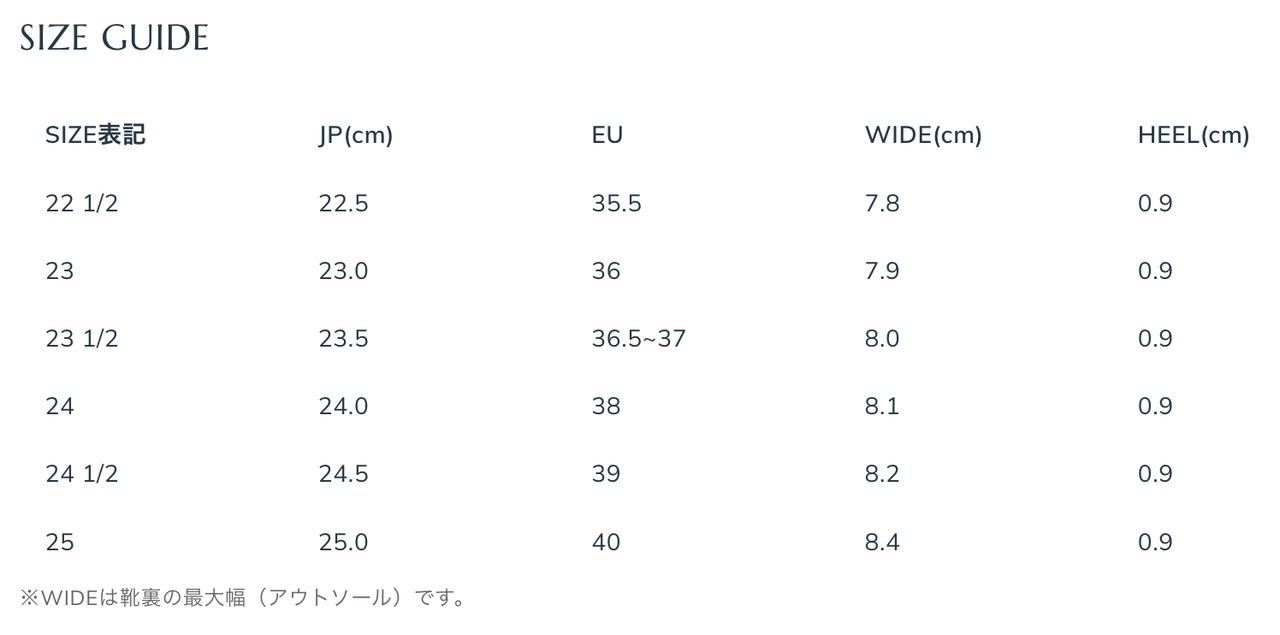
Task: Click the EU column header
Action: 607,135
